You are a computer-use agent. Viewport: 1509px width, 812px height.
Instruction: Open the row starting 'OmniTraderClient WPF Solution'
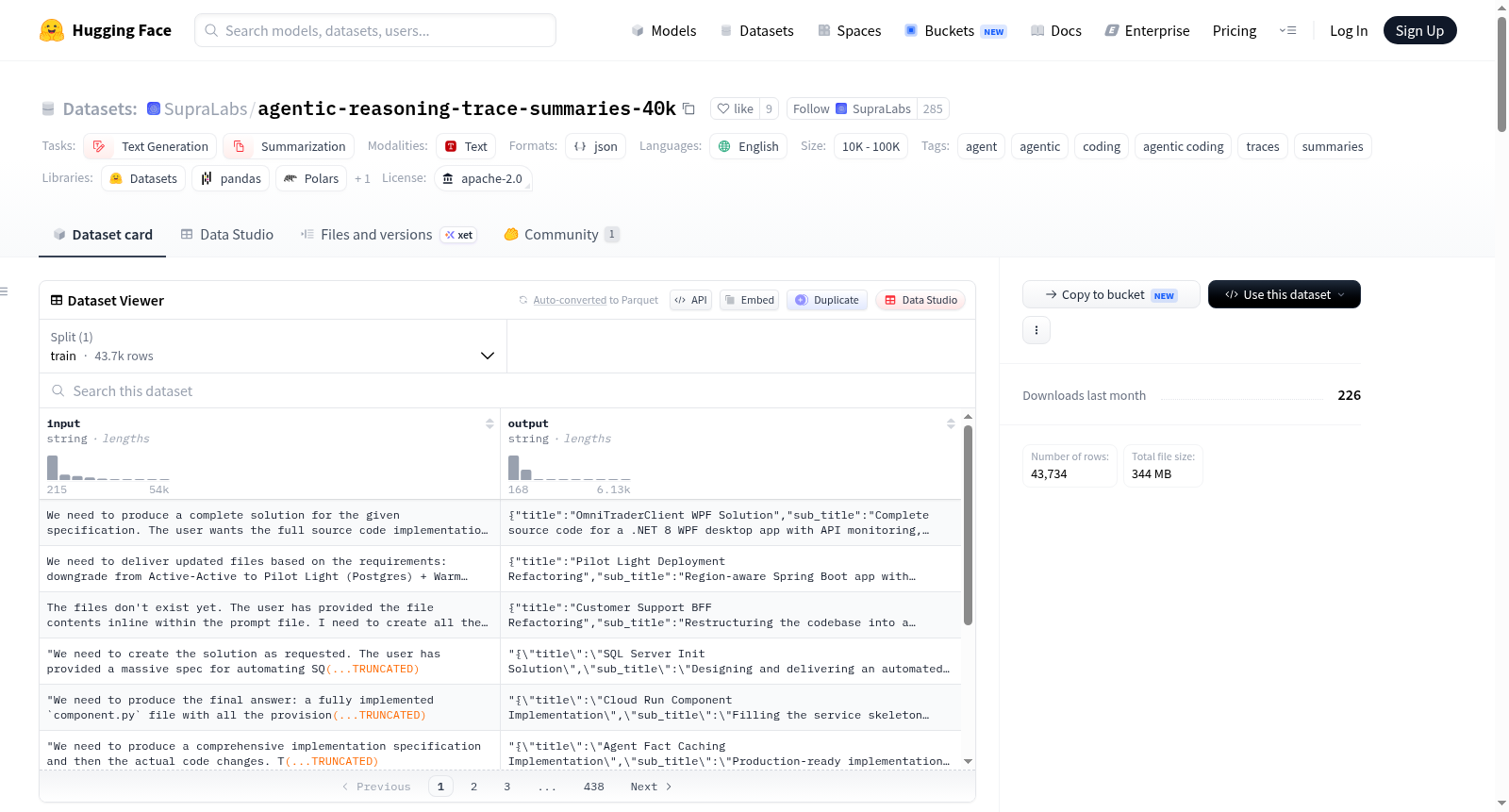[x=500, y=522]
